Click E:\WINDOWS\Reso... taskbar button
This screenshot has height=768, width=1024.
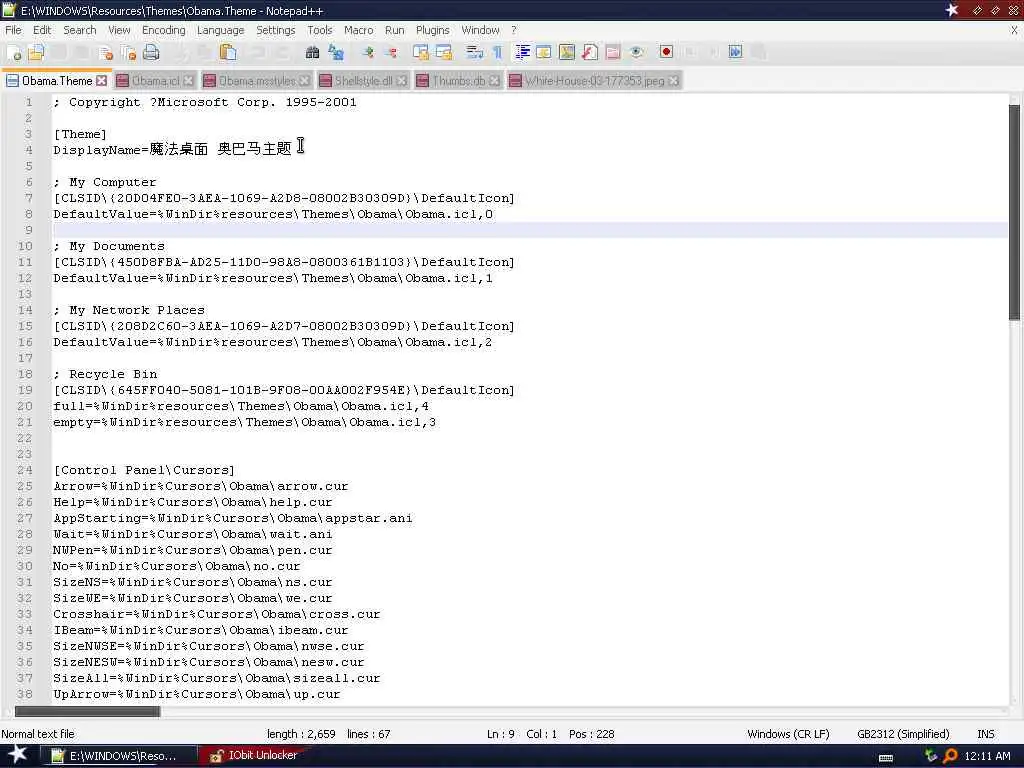119,756
